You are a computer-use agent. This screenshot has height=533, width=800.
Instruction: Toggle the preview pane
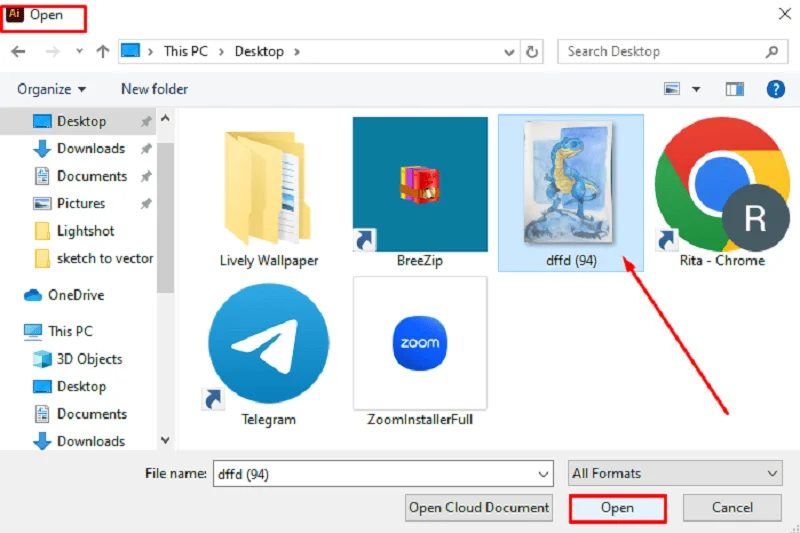[735, 90]
